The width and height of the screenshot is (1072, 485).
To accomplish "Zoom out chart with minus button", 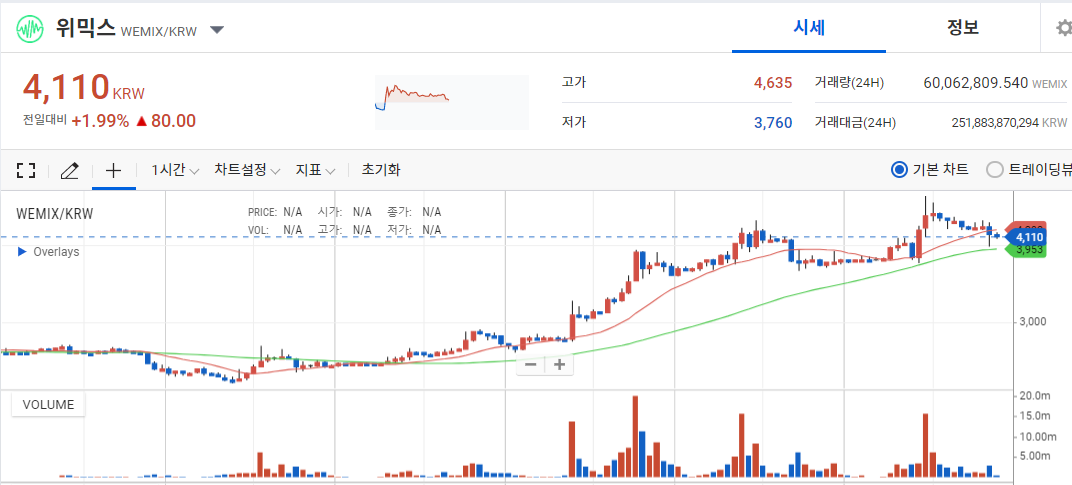I will 531,365.
